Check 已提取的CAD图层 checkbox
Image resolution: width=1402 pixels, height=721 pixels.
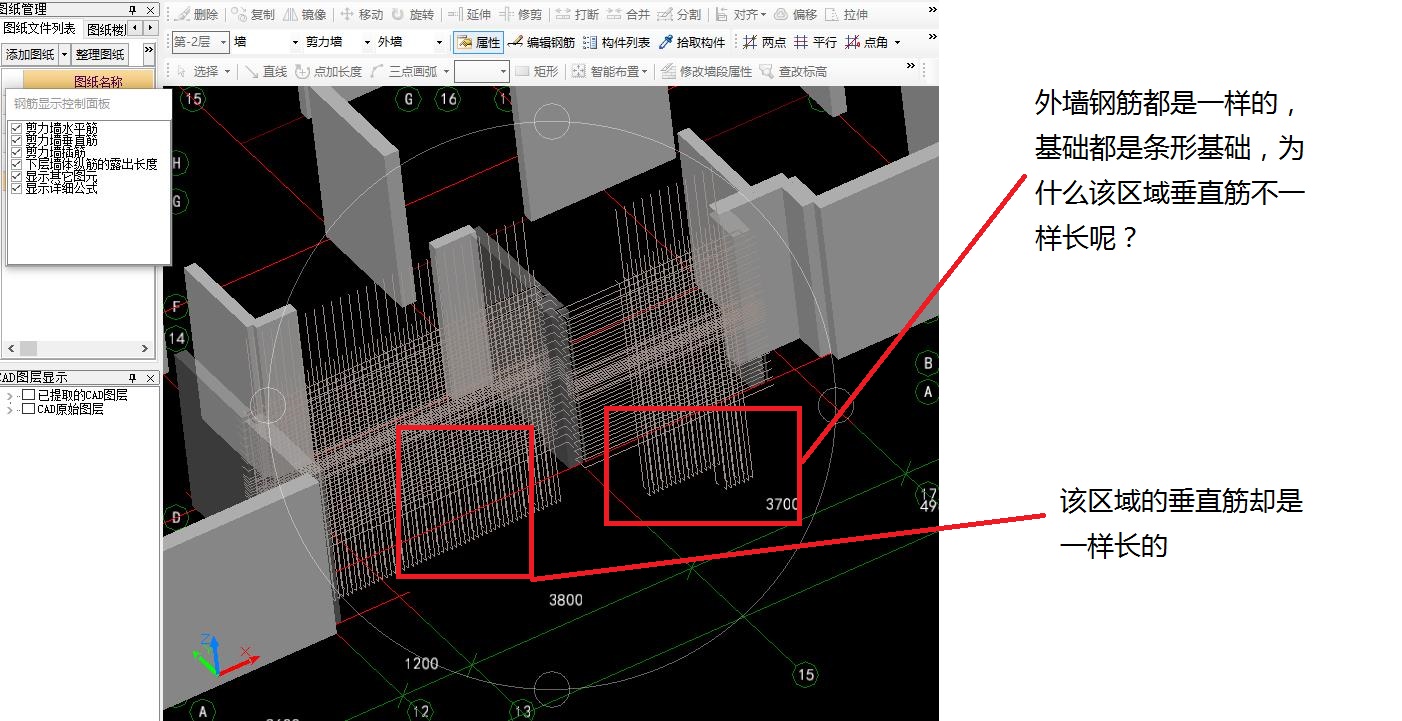29,396
